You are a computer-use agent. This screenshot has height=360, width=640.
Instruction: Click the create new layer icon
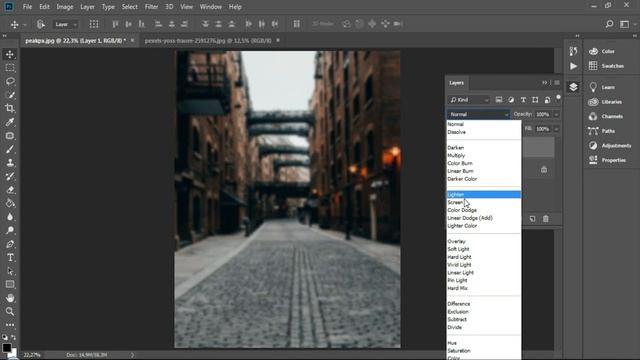533,219
